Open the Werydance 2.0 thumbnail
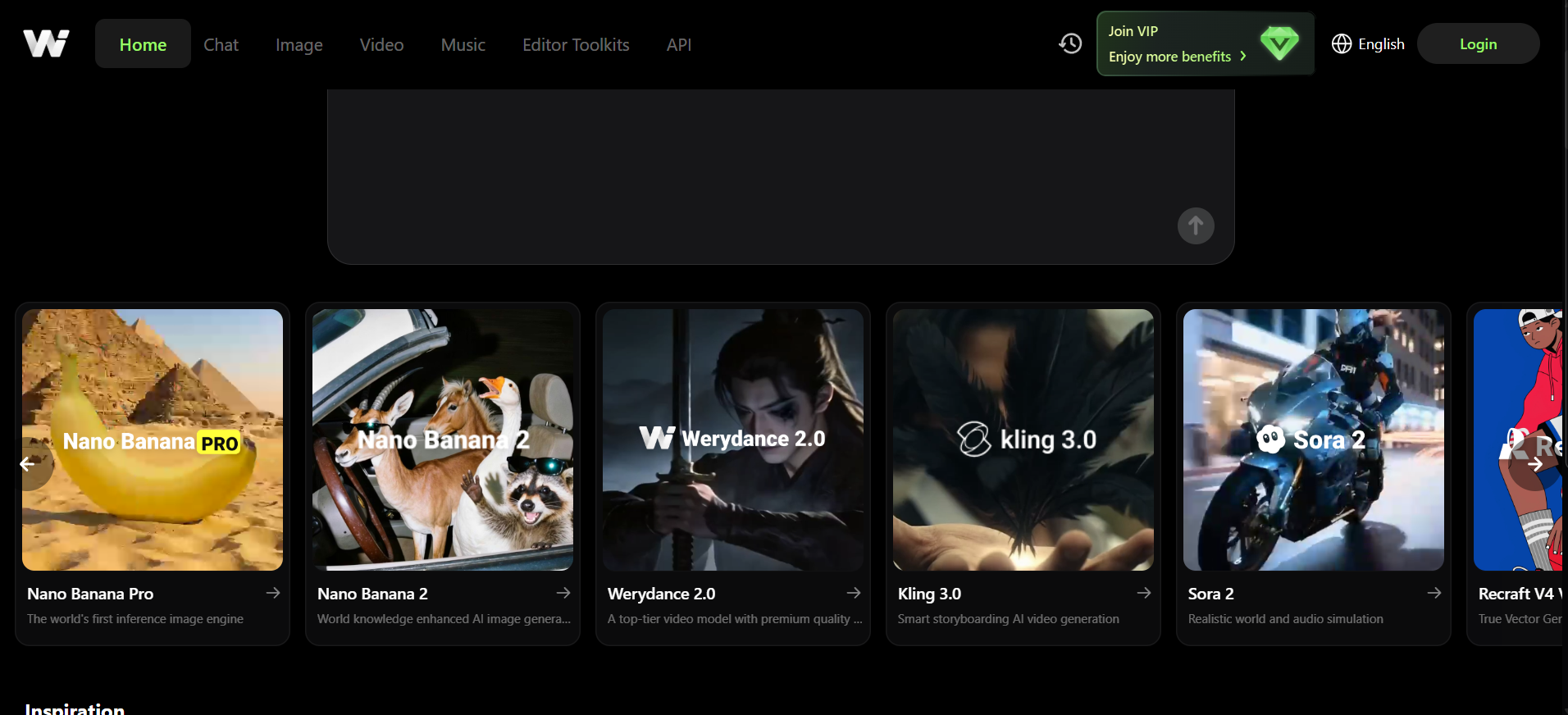Screen dimensions: 1568x715 pyautogui.click(x=732, y=439)
